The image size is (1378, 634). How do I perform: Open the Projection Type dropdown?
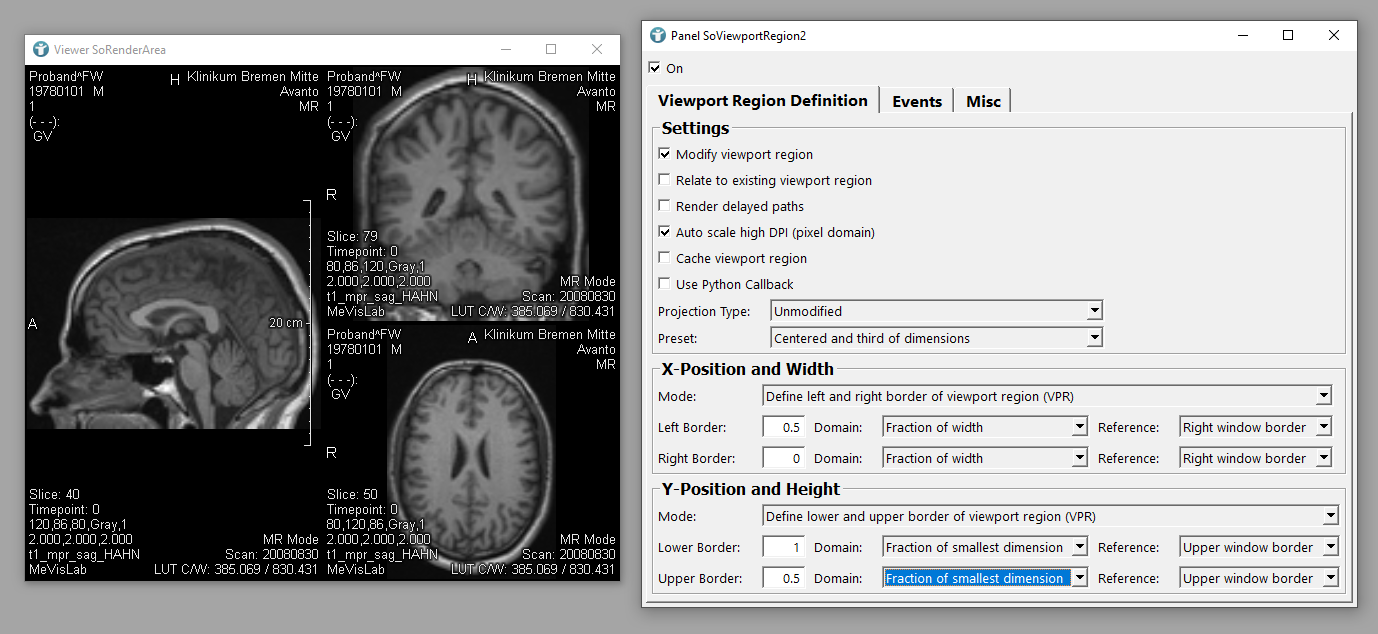[x=936, y=312]
